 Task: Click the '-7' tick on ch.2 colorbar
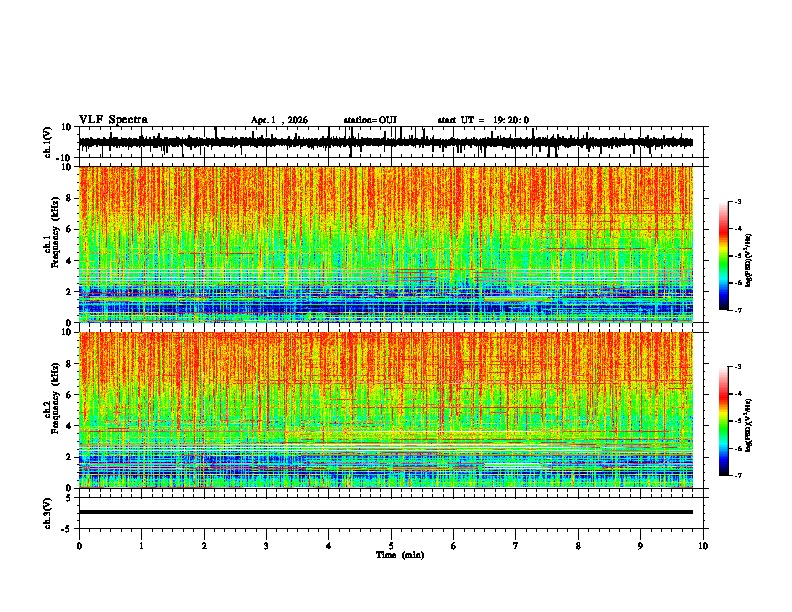(x=738, y=475)
